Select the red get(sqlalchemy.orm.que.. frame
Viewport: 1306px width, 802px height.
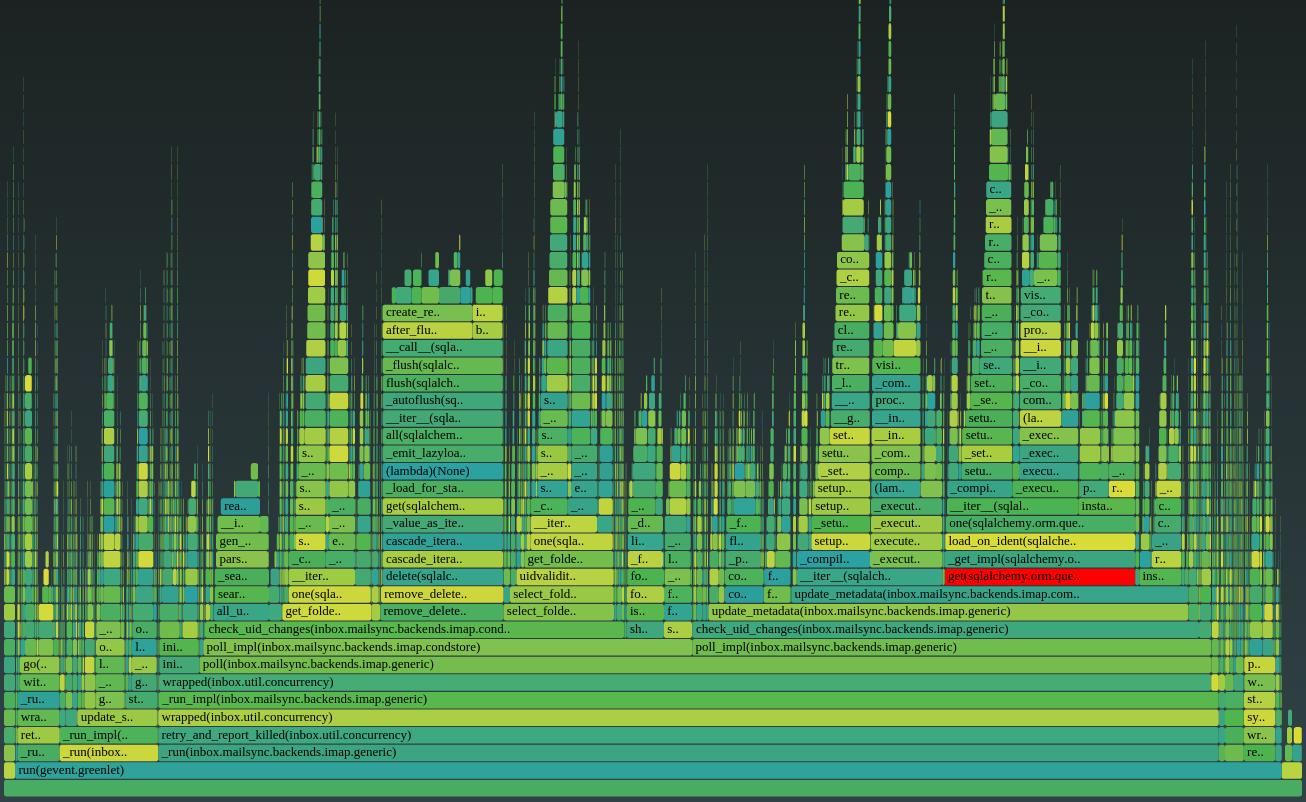1040,576
